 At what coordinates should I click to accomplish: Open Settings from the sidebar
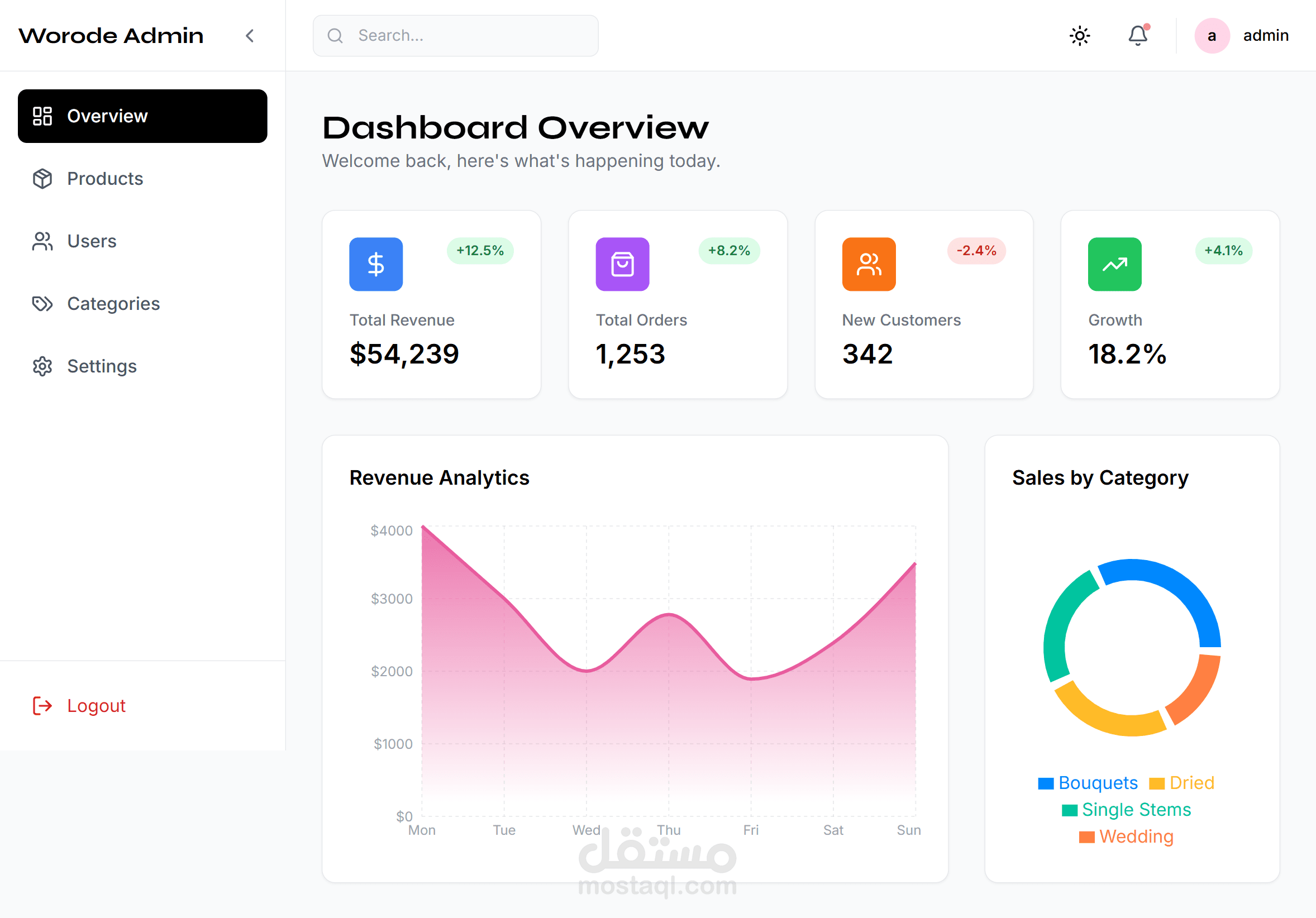(102, 366)
